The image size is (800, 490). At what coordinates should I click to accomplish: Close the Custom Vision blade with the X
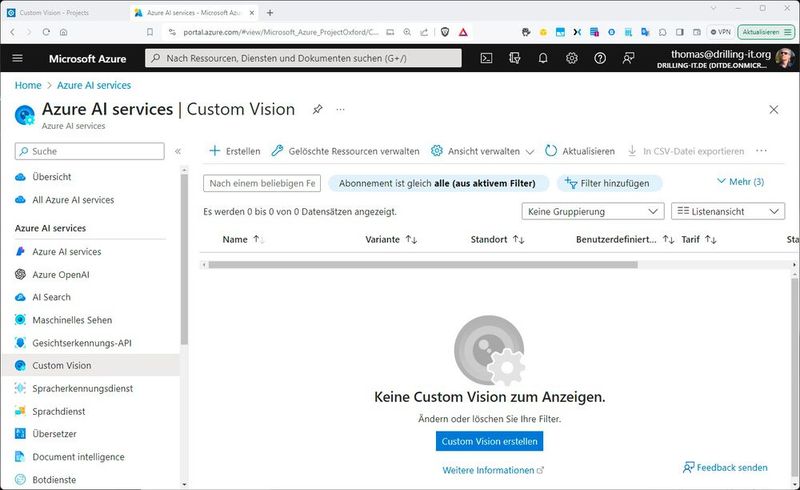pyautogui.click(x=773, y=109)
